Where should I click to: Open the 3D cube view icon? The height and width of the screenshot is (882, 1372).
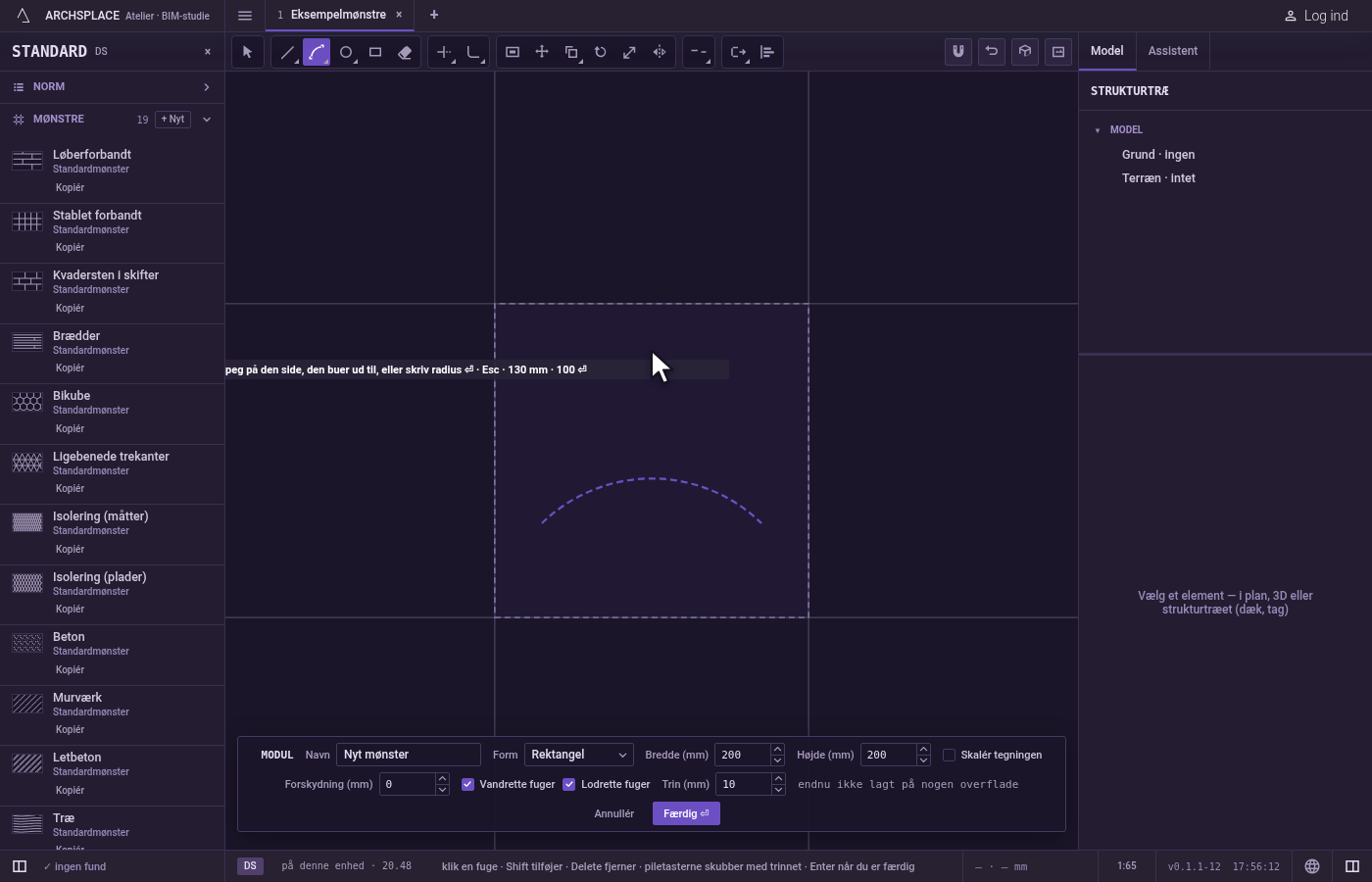click(1025, 52)
